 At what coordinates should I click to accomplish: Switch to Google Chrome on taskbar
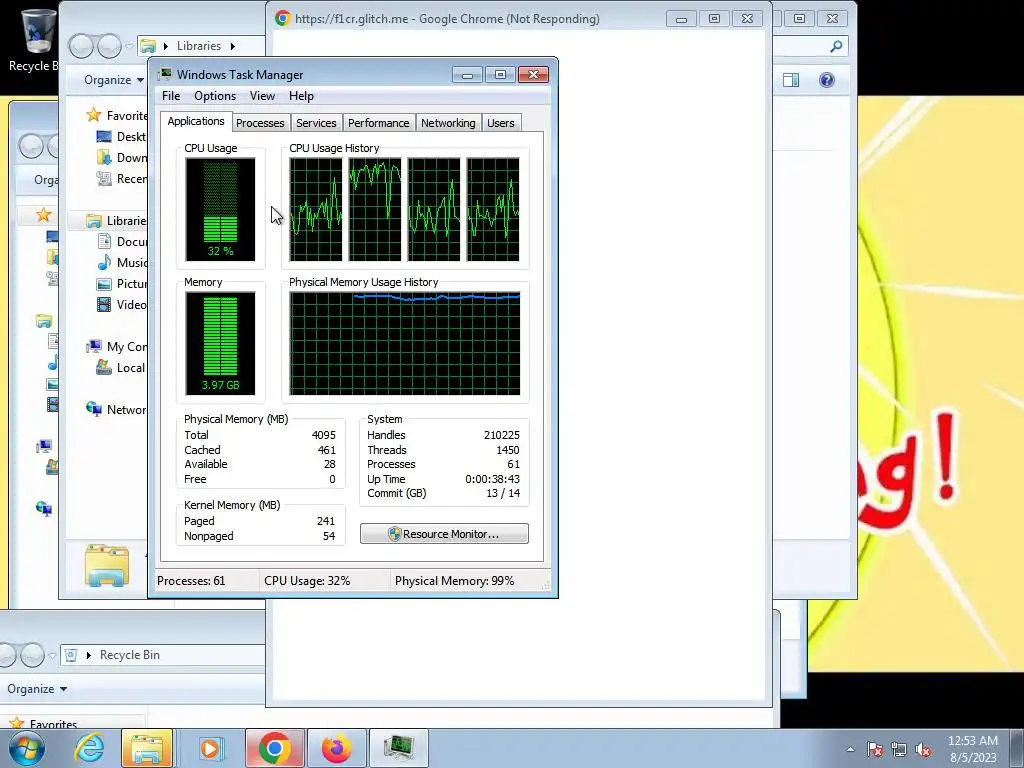[x=275, y=748]
